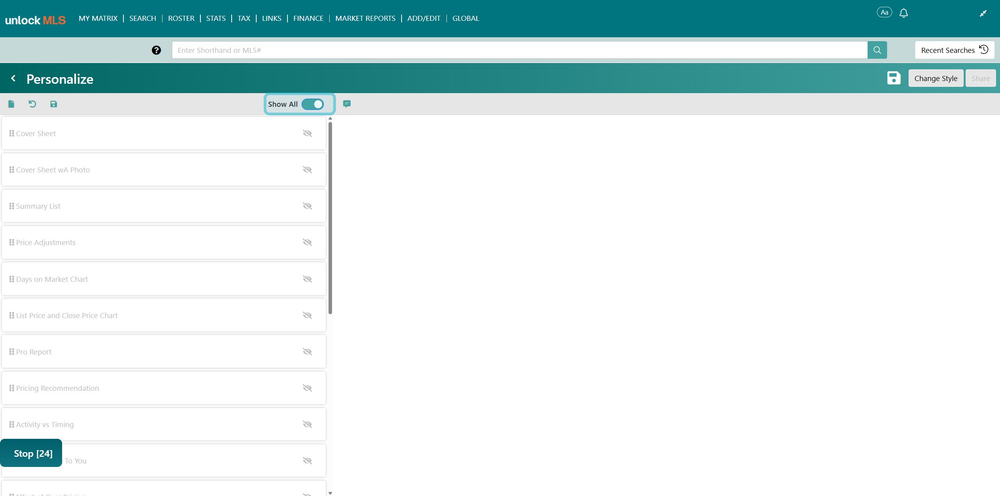Screen dimensions: 1000x496
Task: Click the Stop [24] button
Action: pyautogui.click(x=31, y=453)
